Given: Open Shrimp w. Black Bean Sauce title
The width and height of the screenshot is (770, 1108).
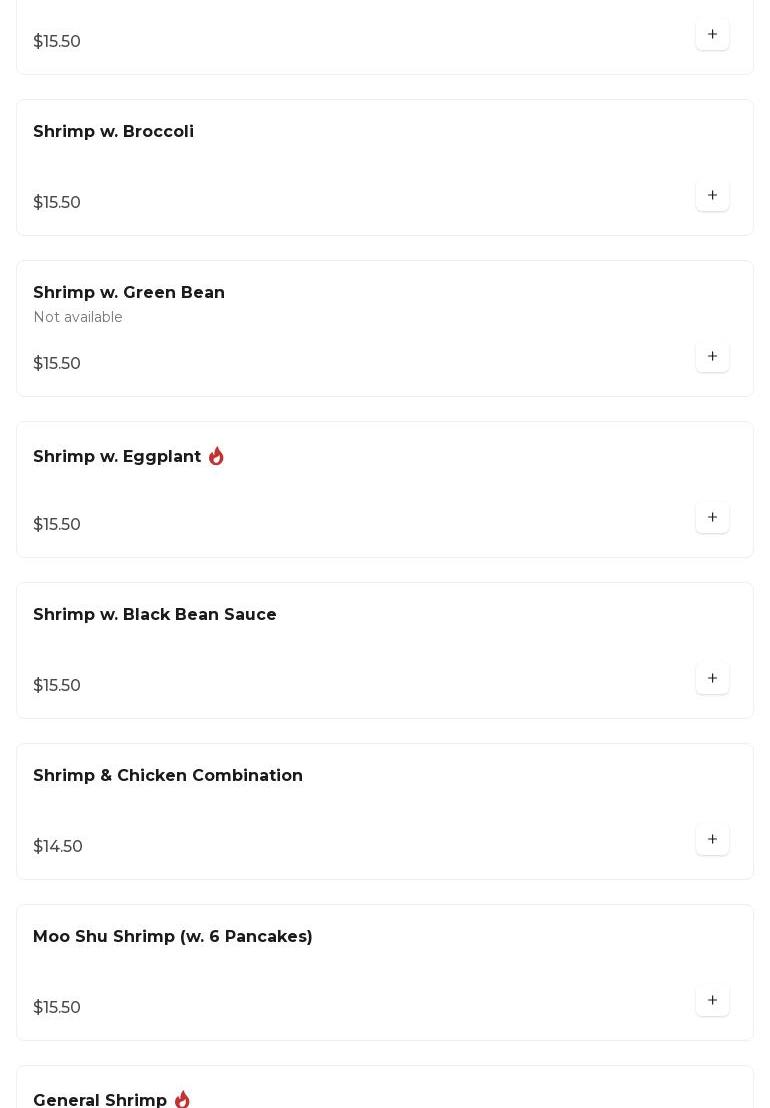Looking at the screenshot, I should pyautogui.click(x=155, y=615).
